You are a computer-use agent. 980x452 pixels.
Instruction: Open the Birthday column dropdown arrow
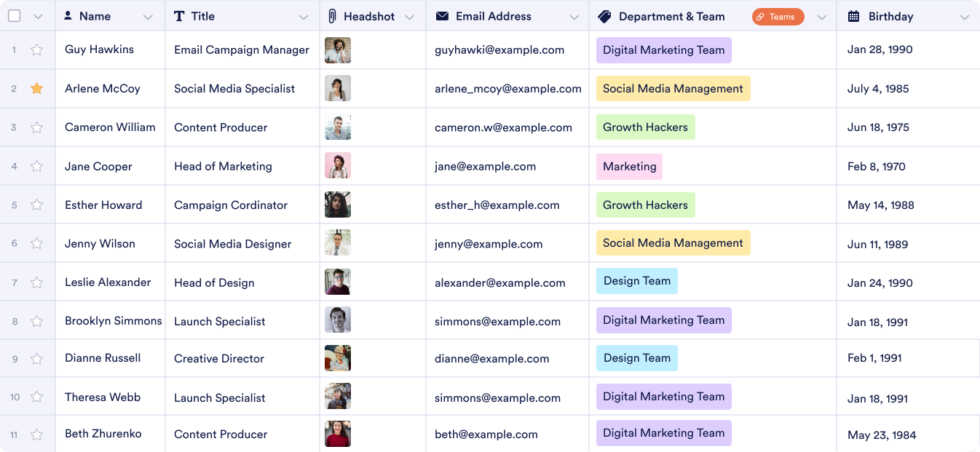[x=964, y=17]
